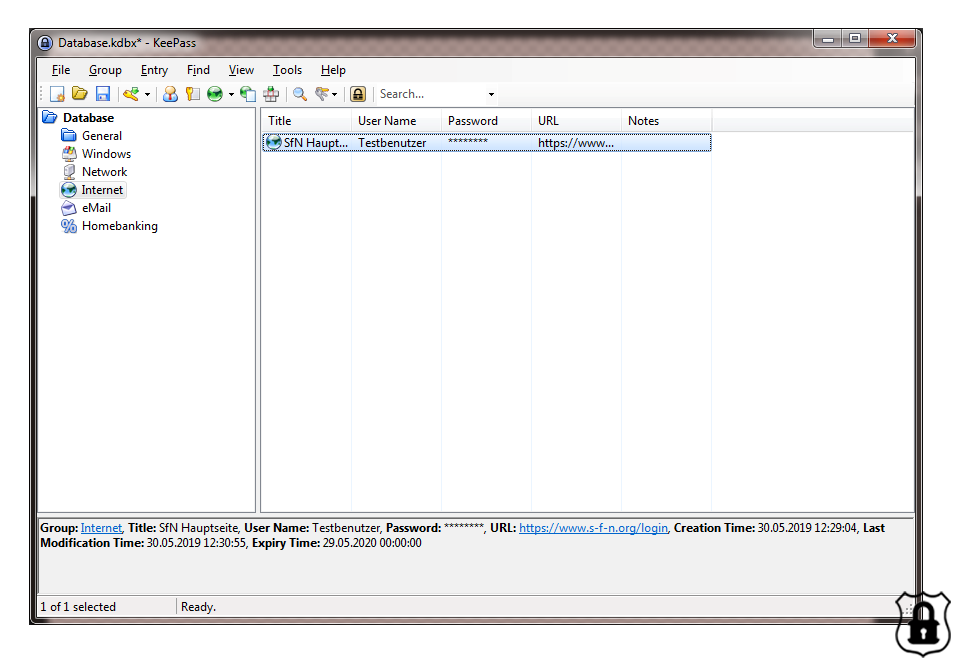Viewport: 953px width, 662px height.
Task: Click the Find magnifier toolbar icon
Action: pos(300,94)
